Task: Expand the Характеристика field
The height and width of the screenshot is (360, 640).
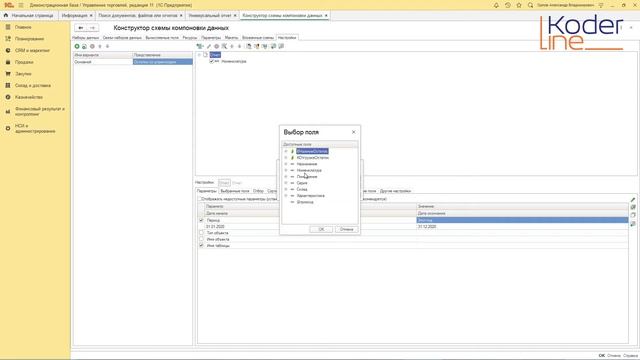Action: tap(286, 196)
